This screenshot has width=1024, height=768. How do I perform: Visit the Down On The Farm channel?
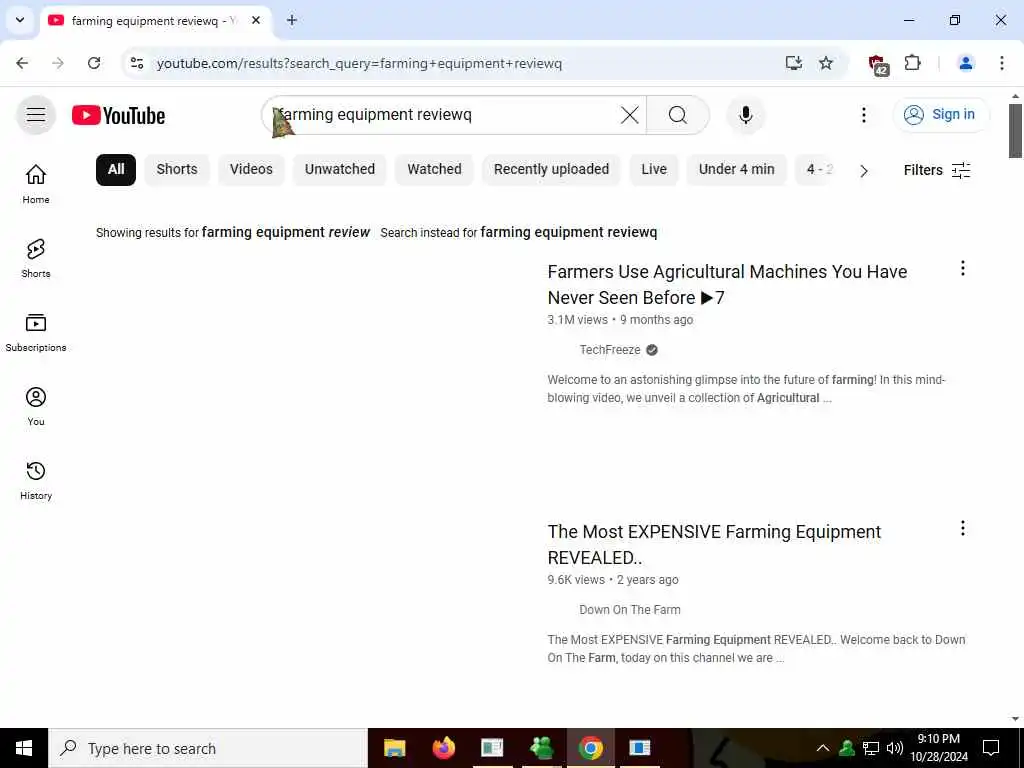(x=630, y=610)
